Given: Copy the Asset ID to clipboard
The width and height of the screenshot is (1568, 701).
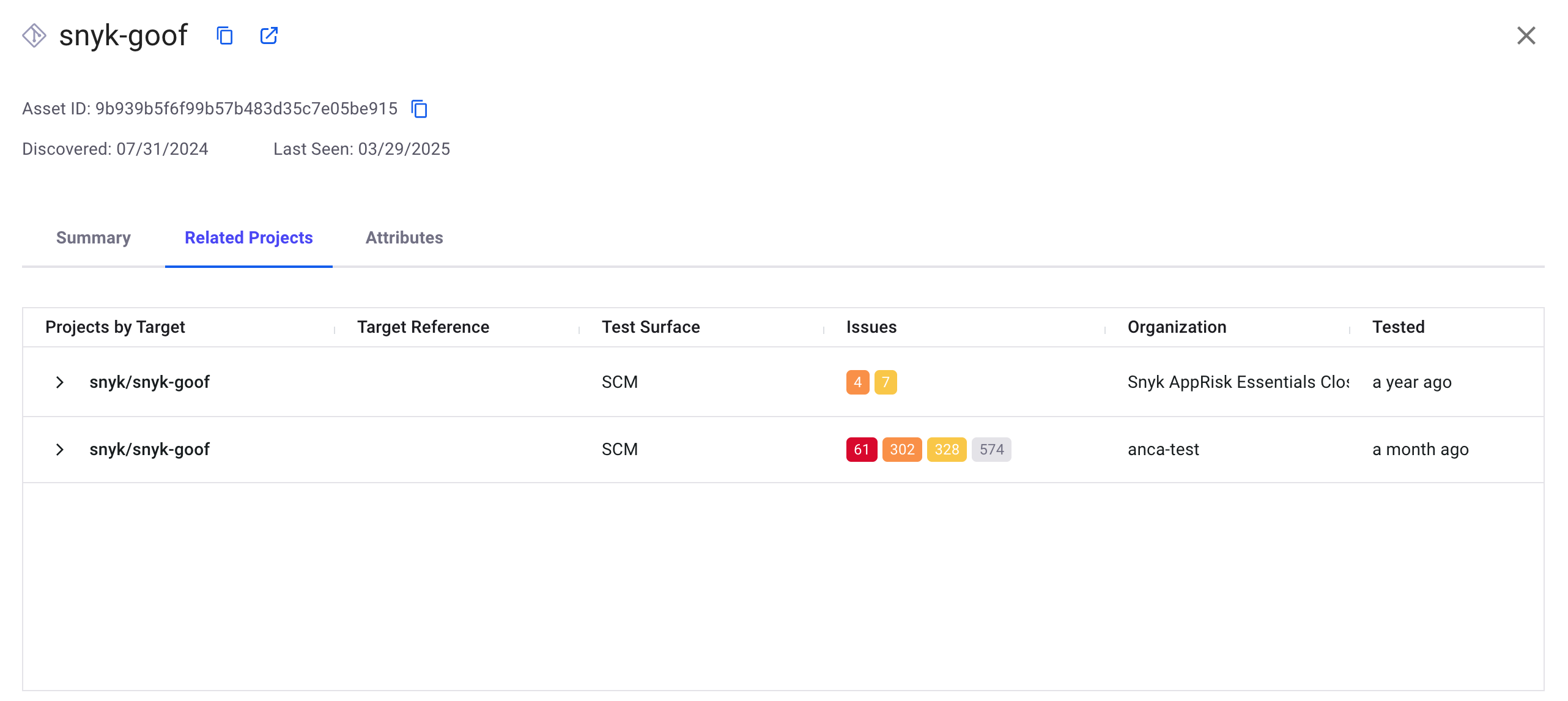Looking at the screenshot, I should (x=419, y=109).
